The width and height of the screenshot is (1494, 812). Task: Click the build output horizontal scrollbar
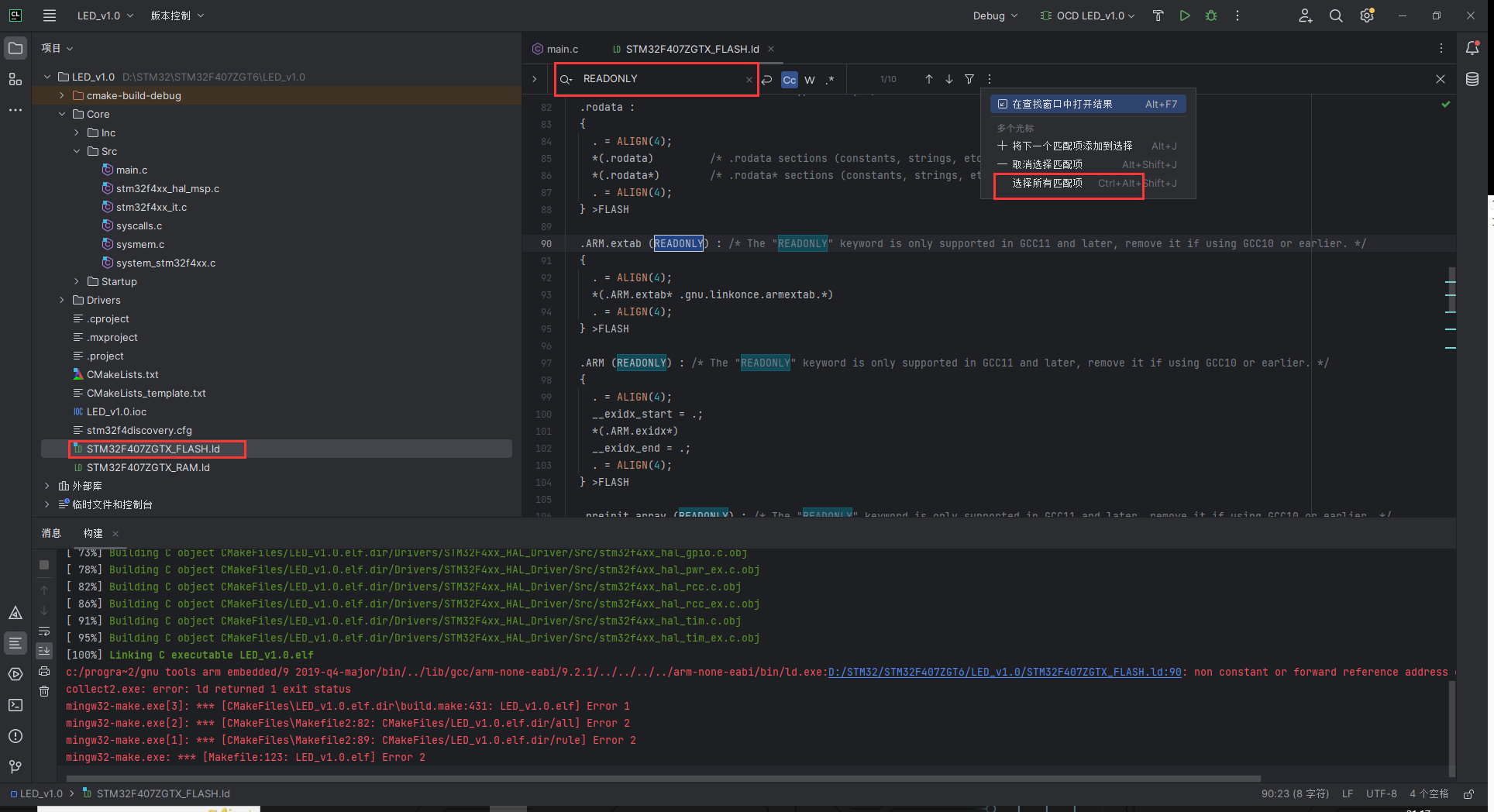(x=663, y=779)
